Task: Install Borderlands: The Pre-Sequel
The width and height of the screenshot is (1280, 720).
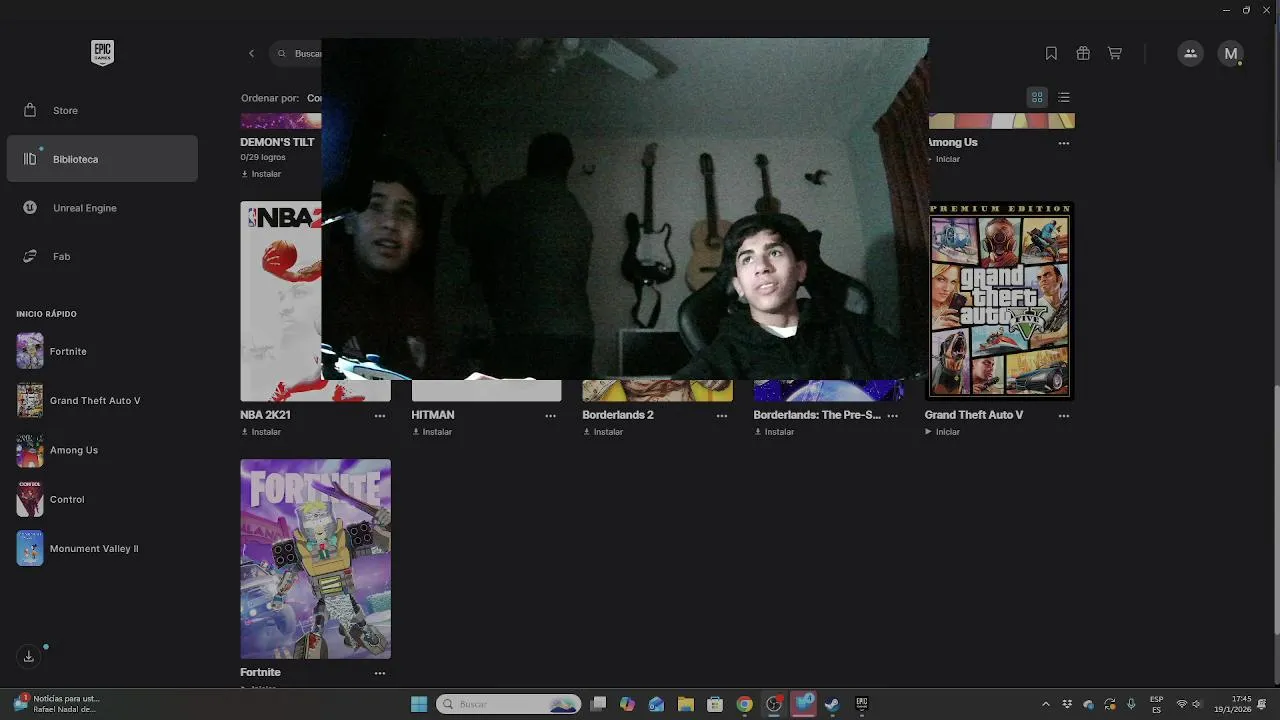Action: coord(774,432)
